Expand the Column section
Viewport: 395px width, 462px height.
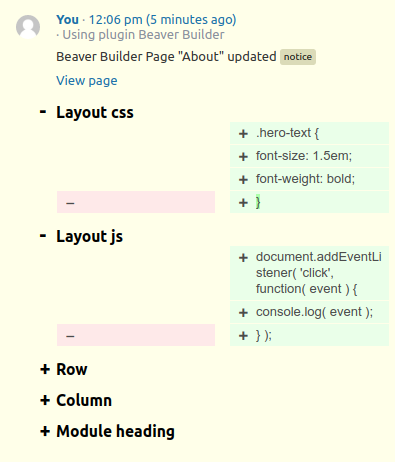(x=45, y=400)
